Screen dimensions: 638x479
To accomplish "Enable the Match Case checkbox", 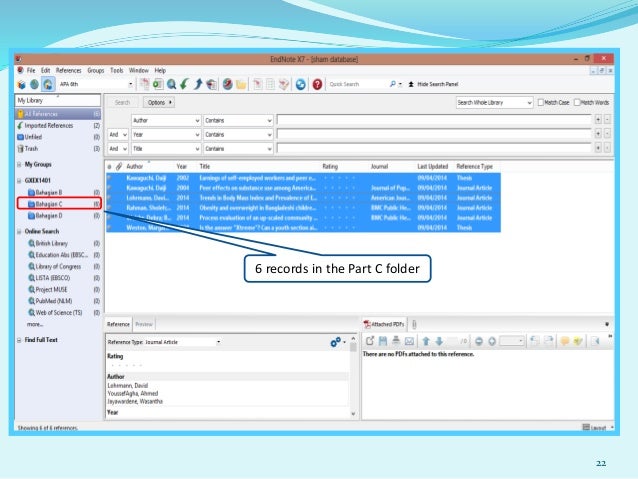I will point(540,103).
